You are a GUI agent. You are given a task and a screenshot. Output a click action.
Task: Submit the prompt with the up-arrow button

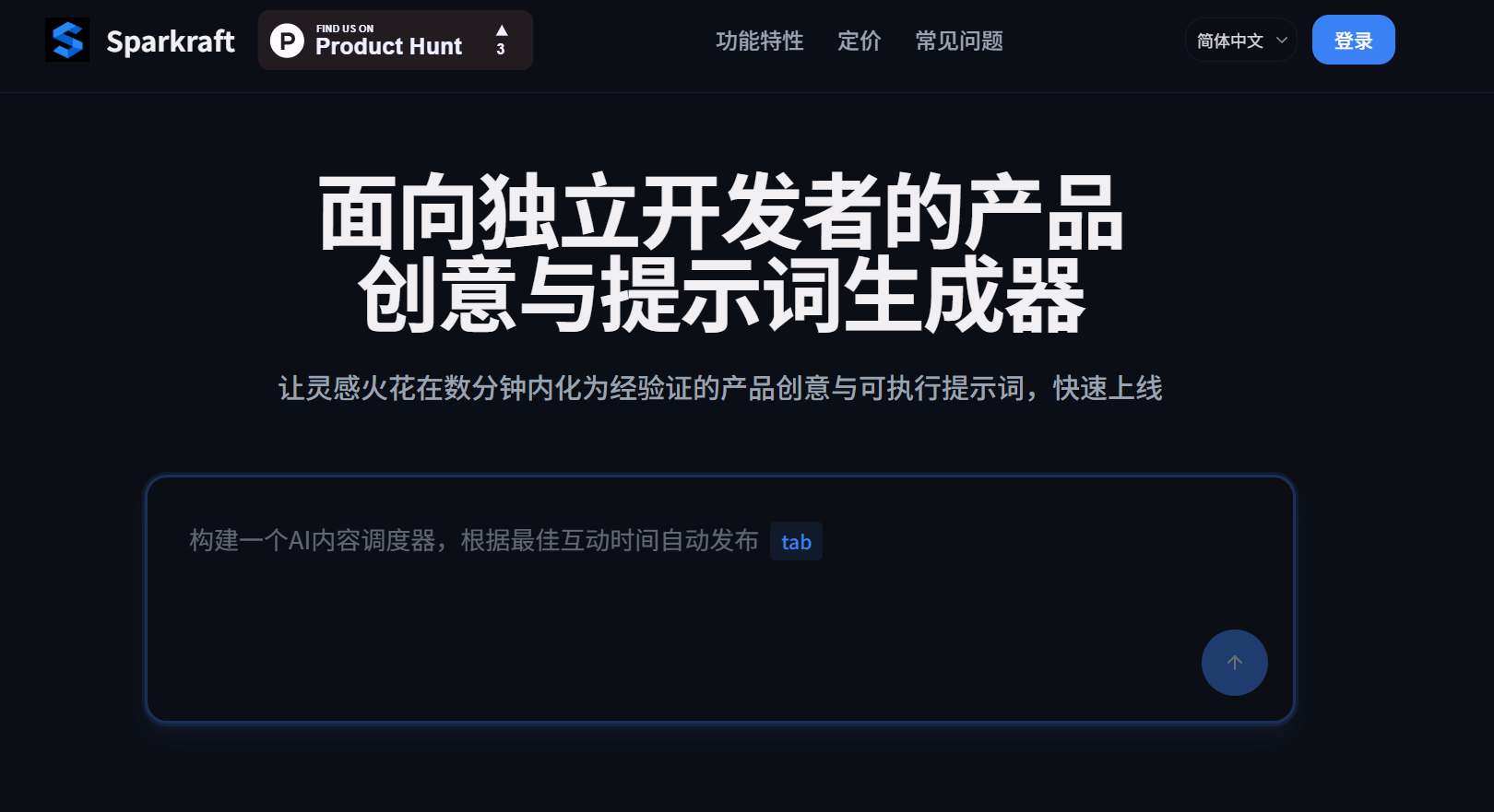coord(1234,663)
